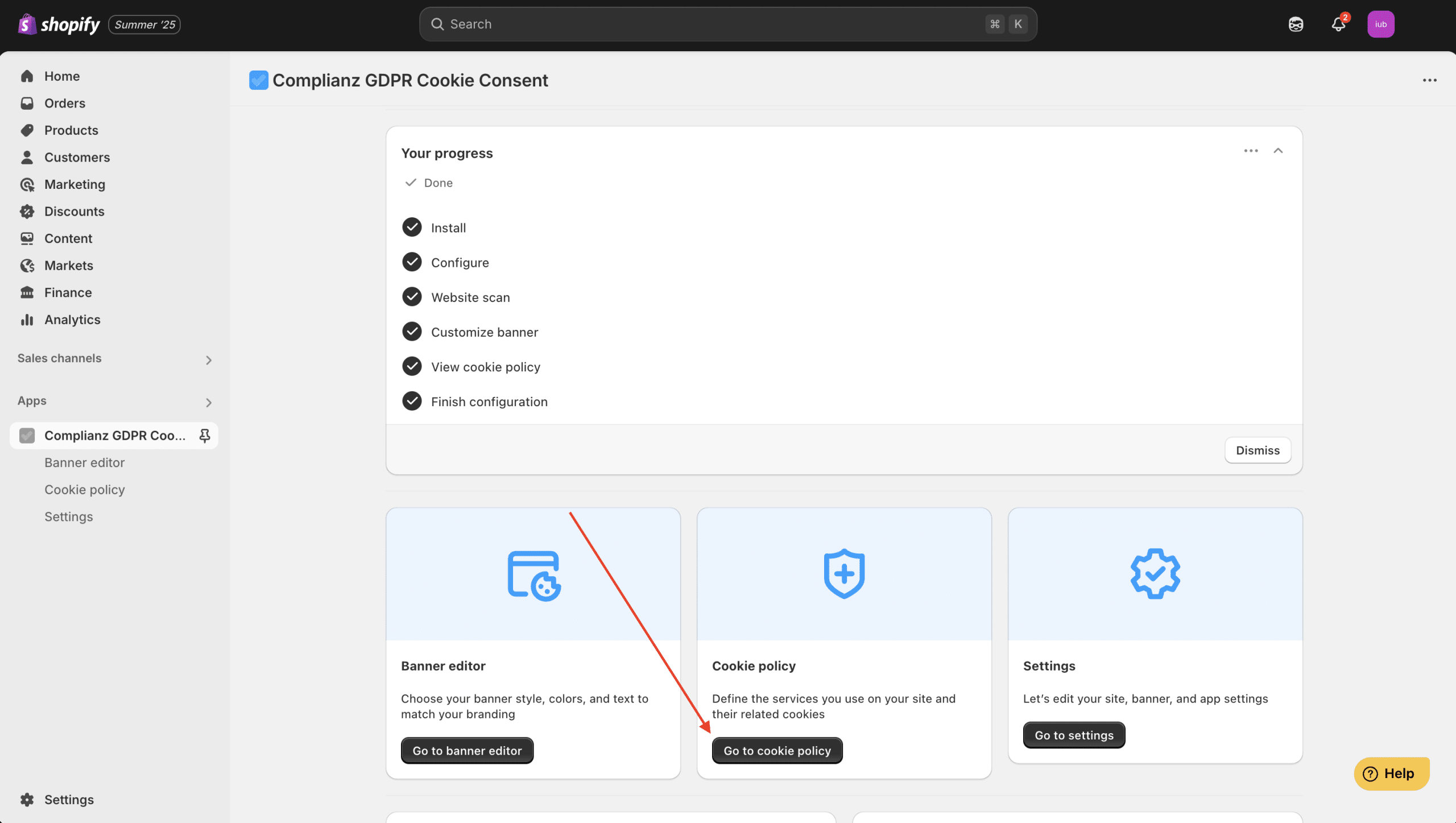Click the Website scan step label
Viewport: 1456px width, 823px height.
tap(470, 297)
